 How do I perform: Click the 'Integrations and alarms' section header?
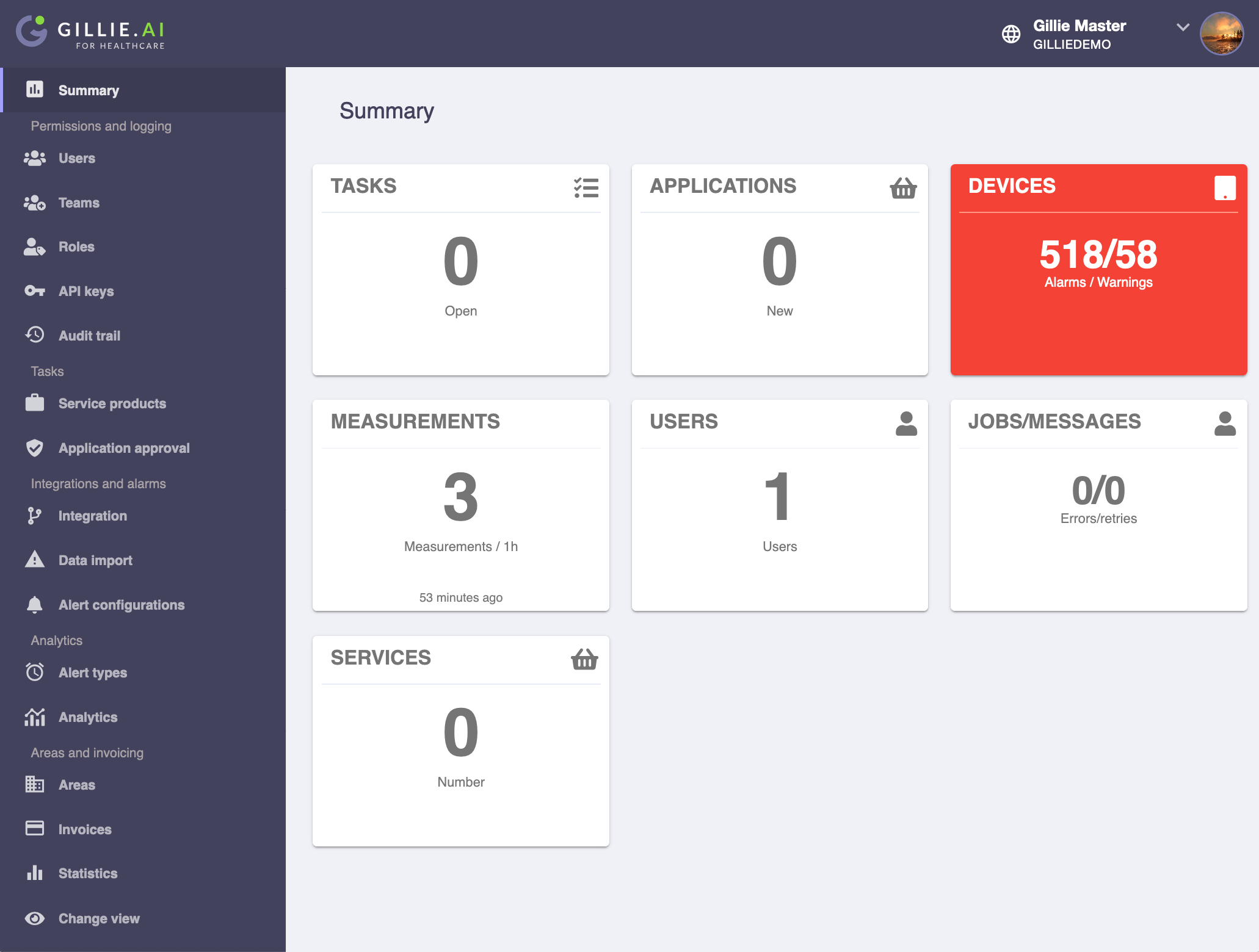[x=98, y=483]
